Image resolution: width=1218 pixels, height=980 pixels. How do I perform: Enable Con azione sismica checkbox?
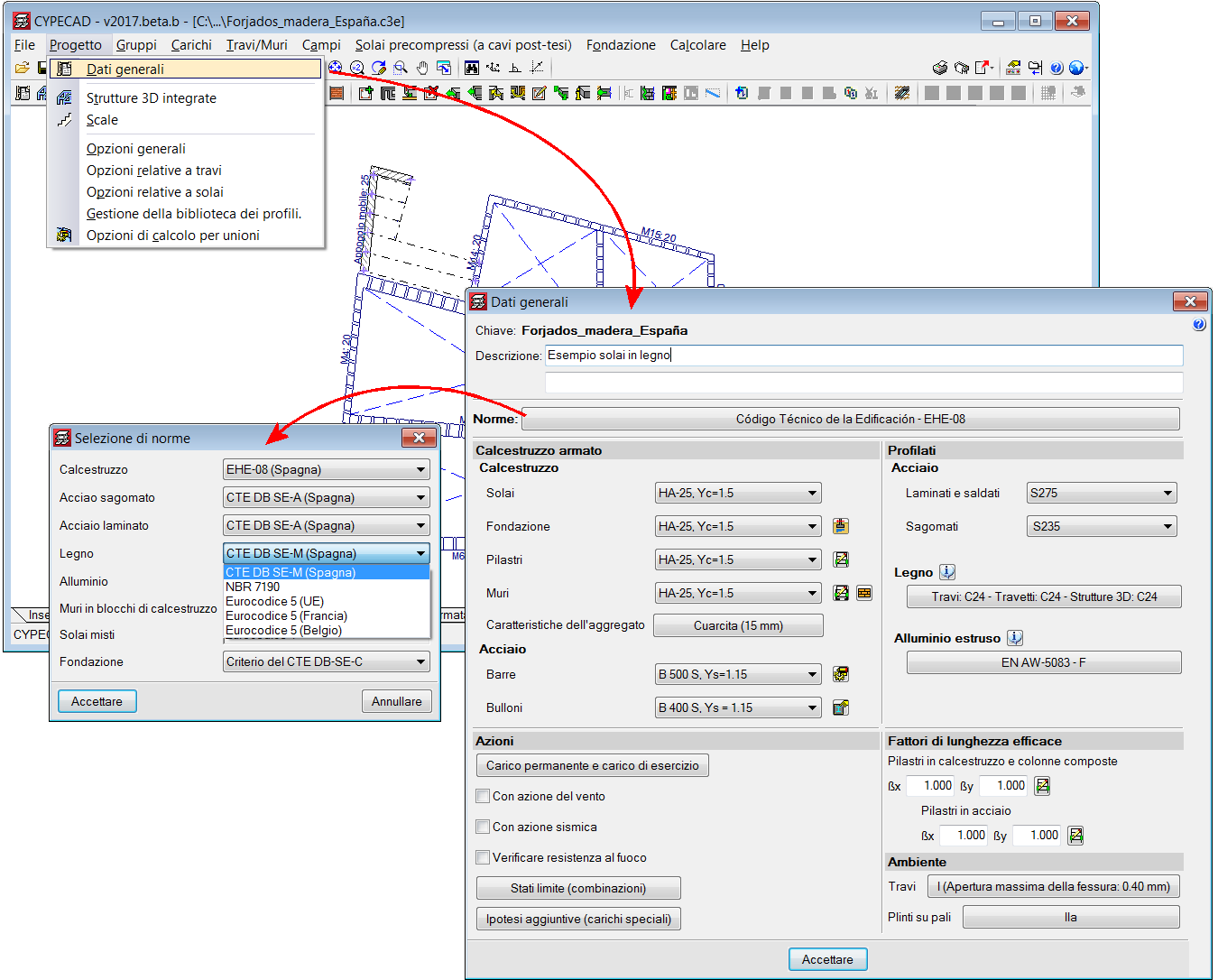coord(483,827)
